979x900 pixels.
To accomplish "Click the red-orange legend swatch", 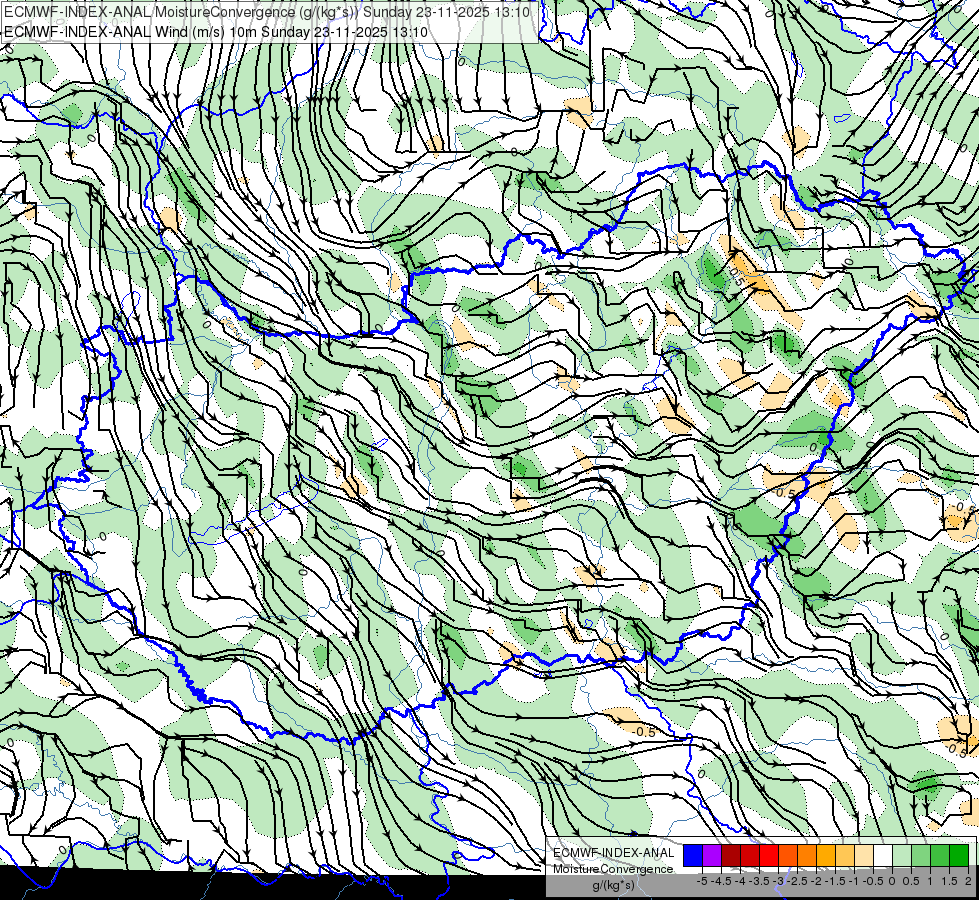I will 788,856.
